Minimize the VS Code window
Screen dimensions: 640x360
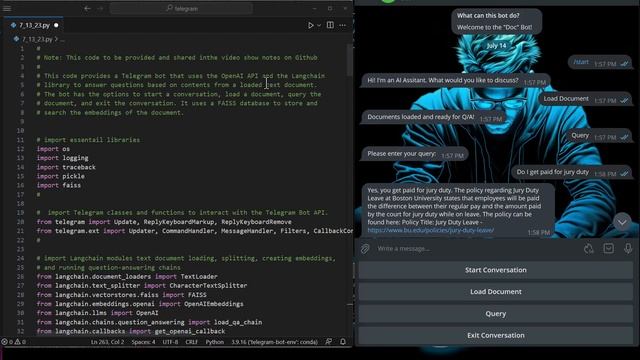click(314, 8)
